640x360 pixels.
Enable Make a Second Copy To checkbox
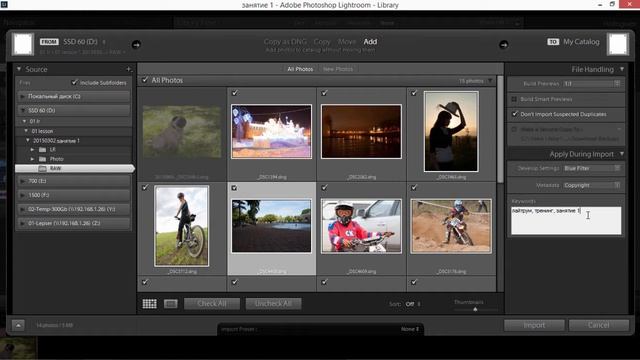pyautogui.click(x=514, y=129)
